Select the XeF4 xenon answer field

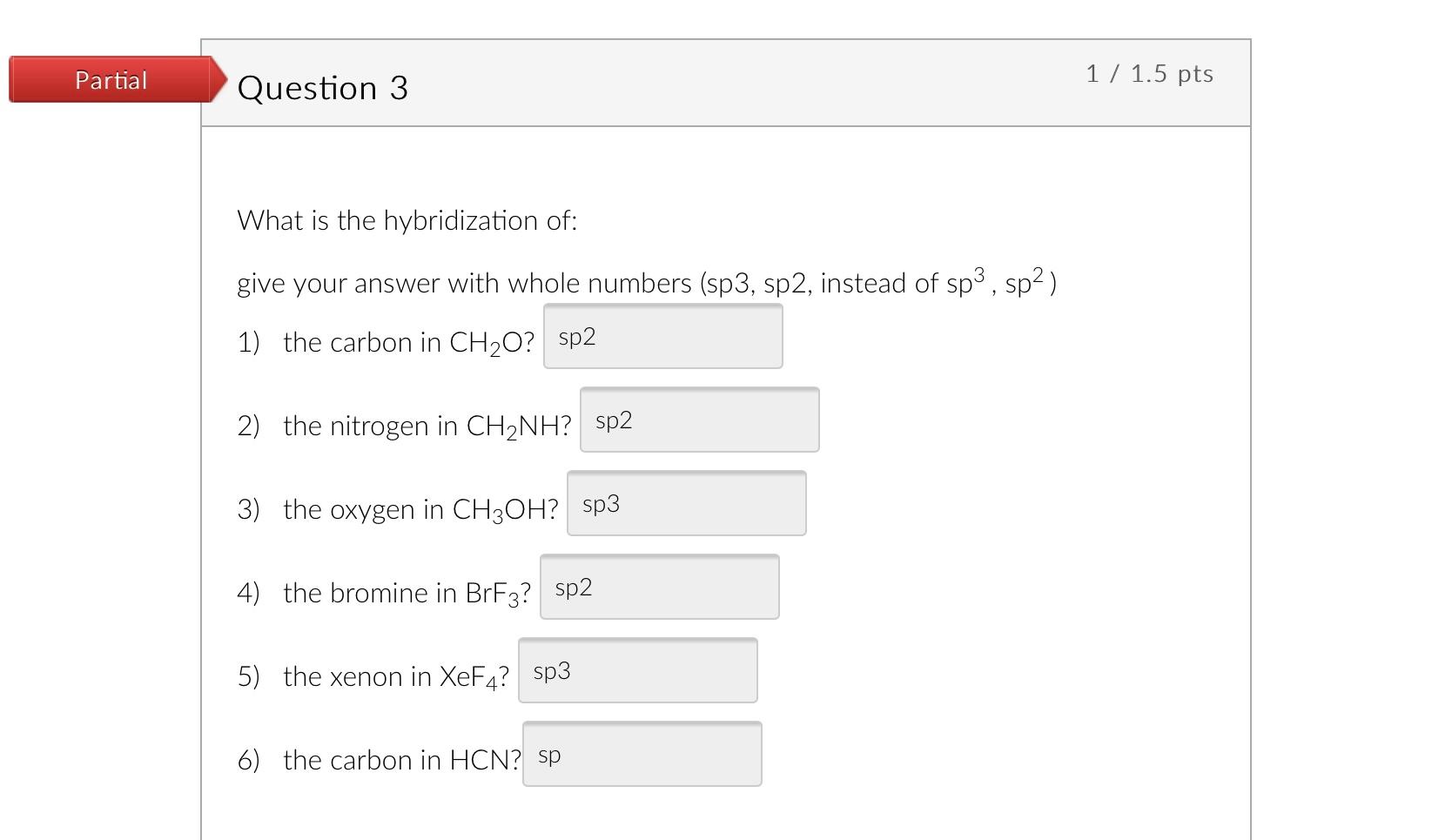click(637, 670)
